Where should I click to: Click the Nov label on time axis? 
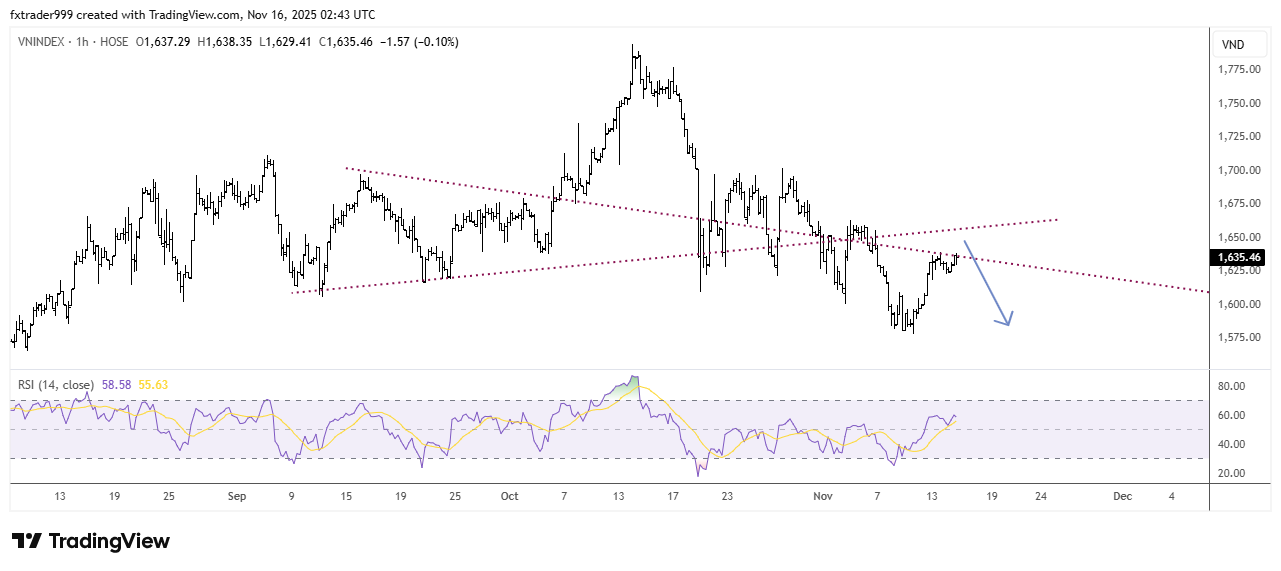point(823,496)
